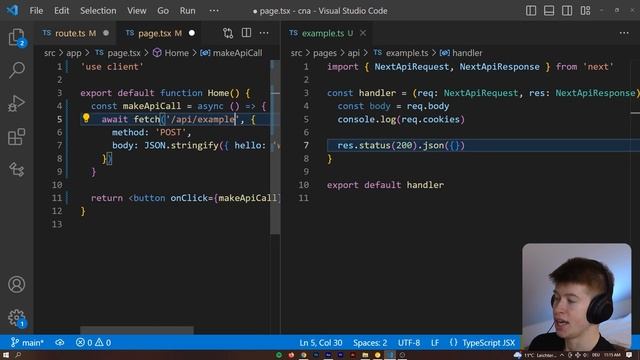Screen dimensions: 640x360
Task: Change end of line sequence LF
Action: pyautogui.click(x=435, y=343)
